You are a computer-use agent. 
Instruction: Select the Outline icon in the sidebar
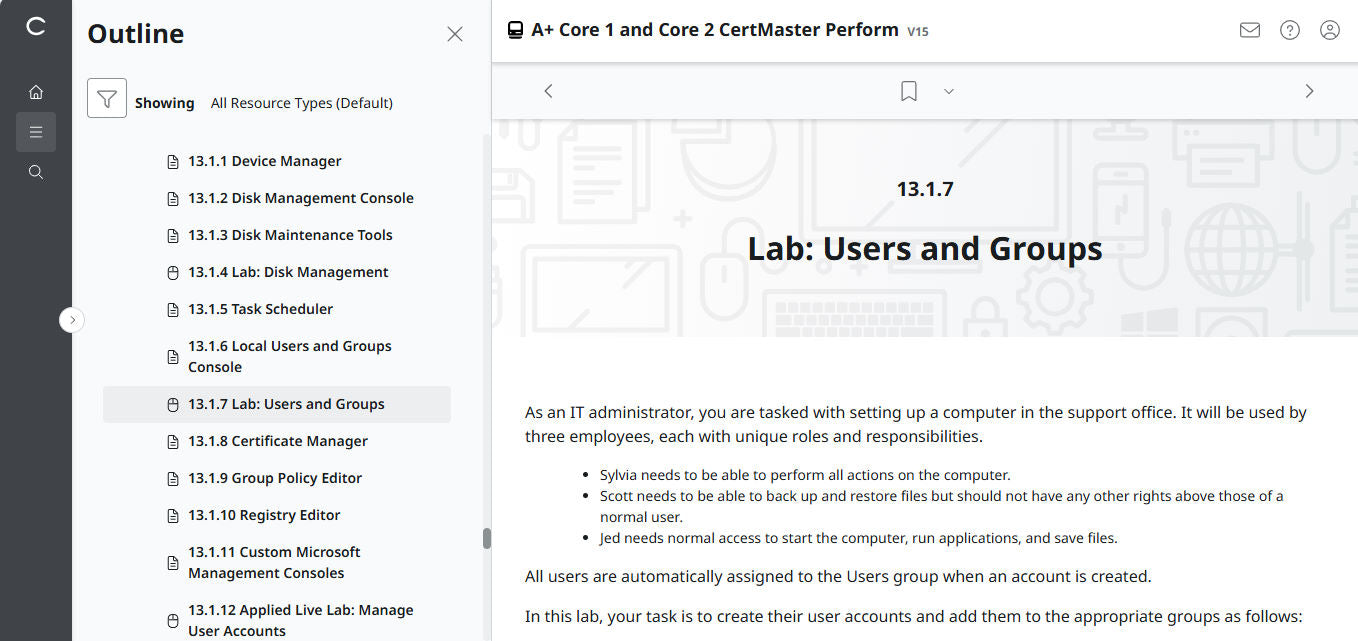[x=36, y=131]
